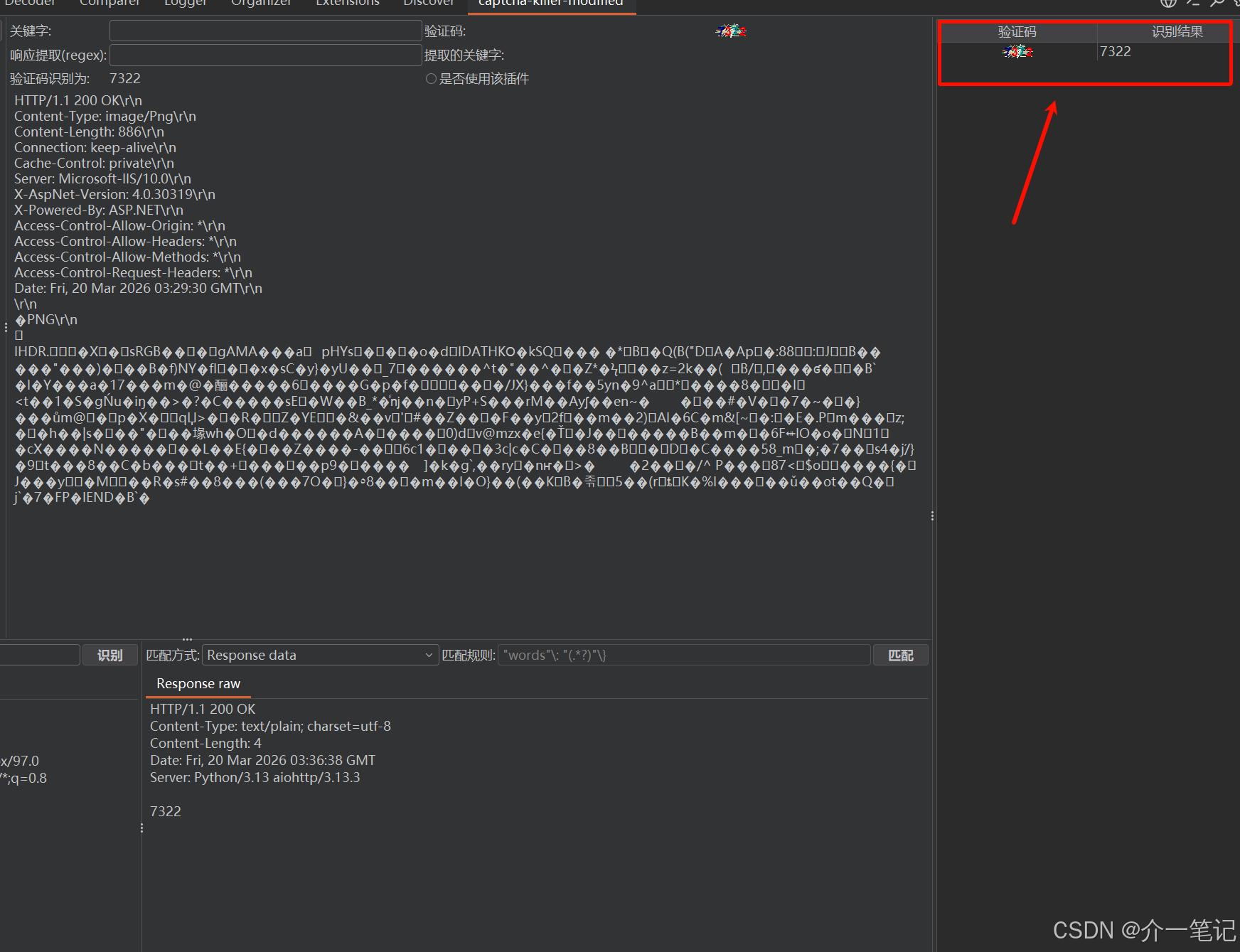Image resolution: width=1240 pixels, height=952 pixels.
Task: Click the Access-Control-Allow-Headers line
Action: [126, 242]
